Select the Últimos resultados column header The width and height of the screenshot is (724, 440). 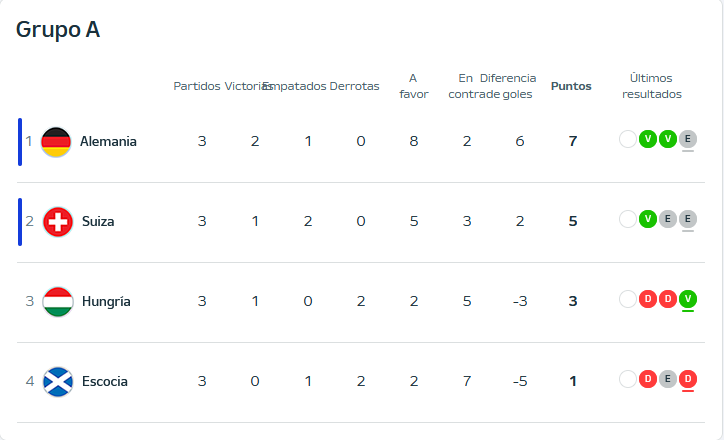click(x=652, y=86)
